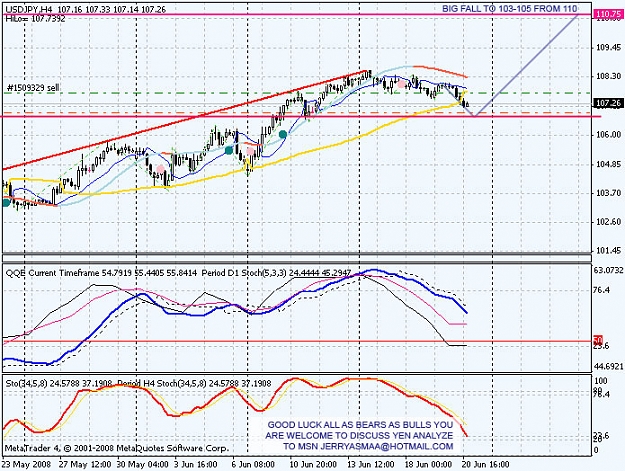
Task: Click the 104.85 price axis label
Action: click(608, 164)
